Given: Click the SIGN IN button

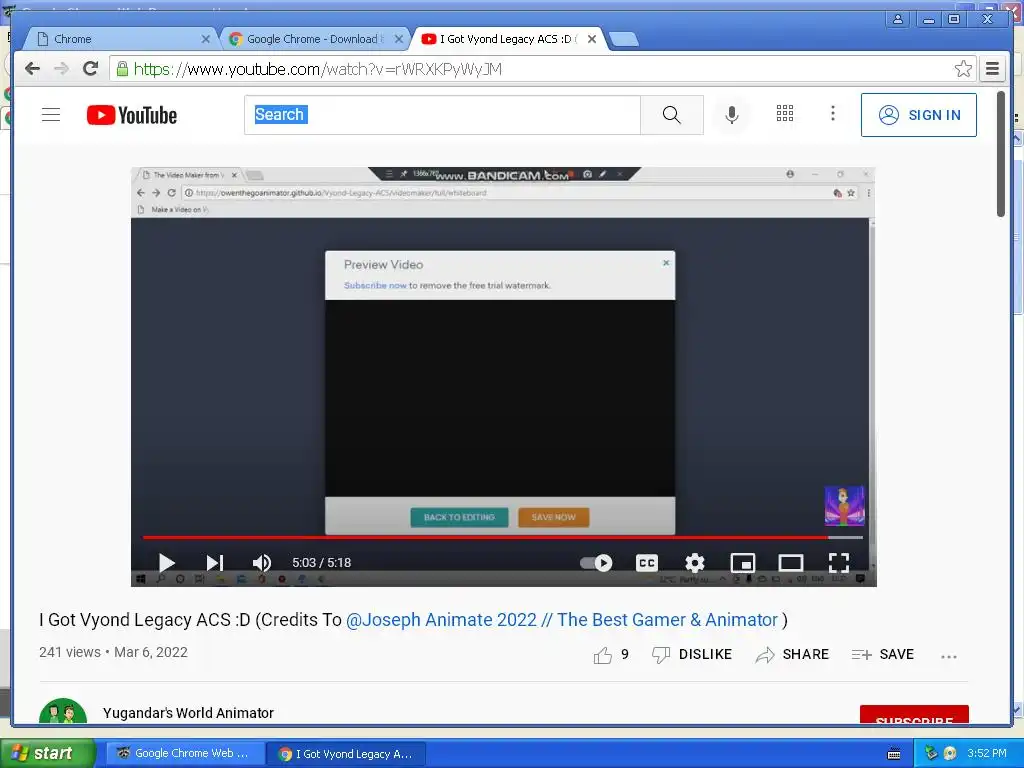Looking at the screenshot, I should (919, 115).
